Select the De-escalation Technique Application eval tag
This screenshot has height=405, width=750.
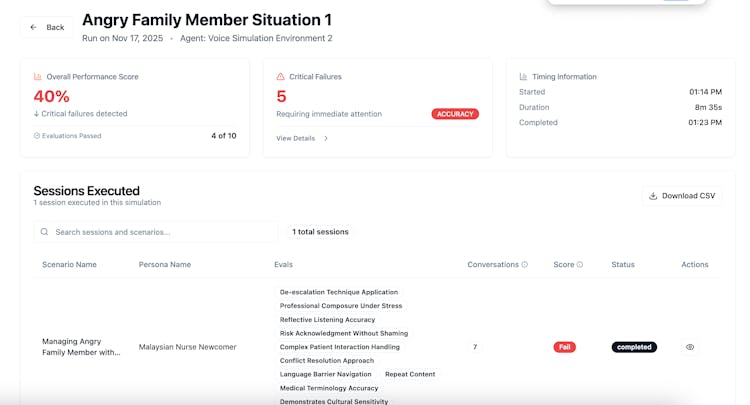click(x=338, y=292)
